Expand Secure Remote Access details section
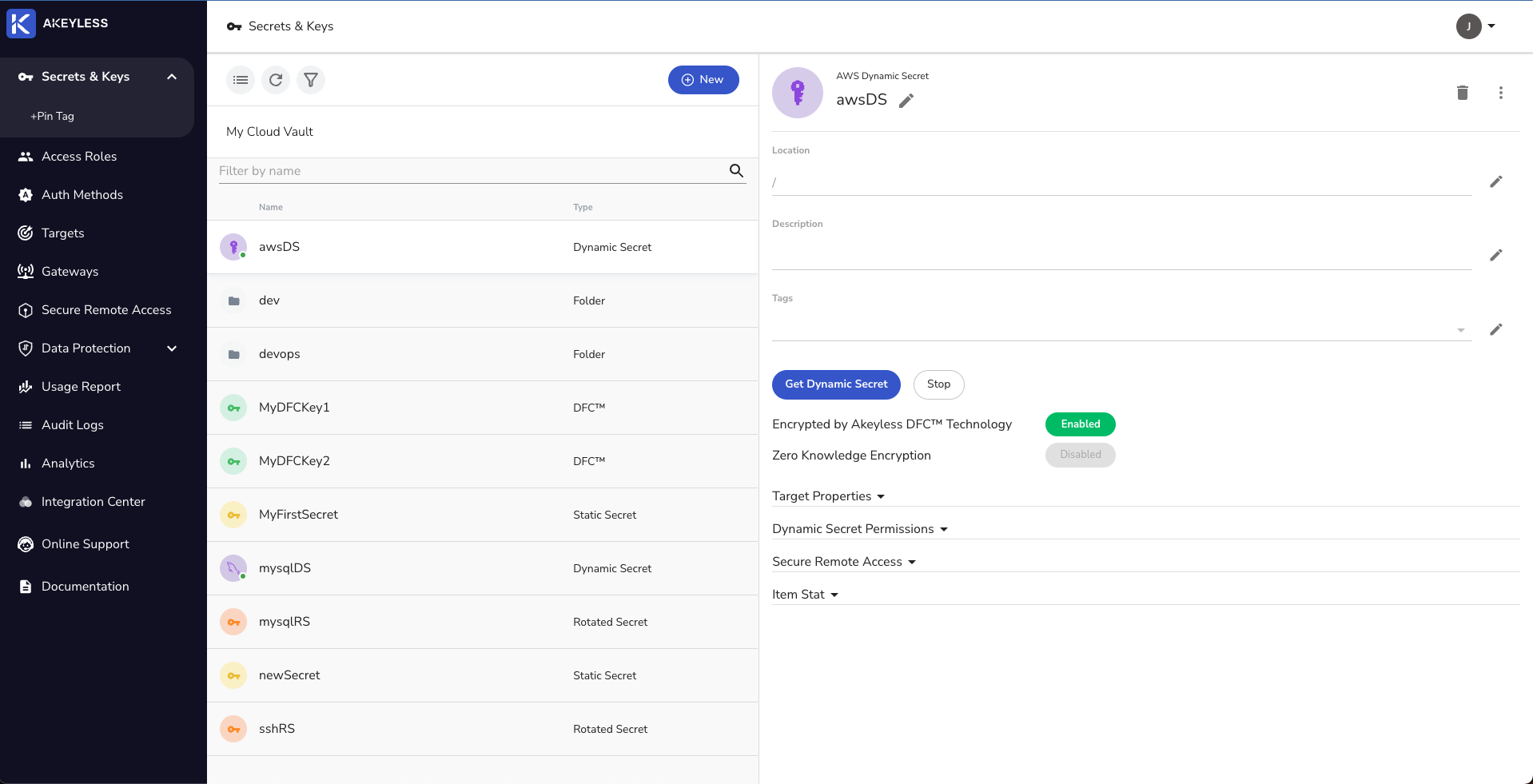This screenshot has height=784, width=1533. point(844,562)
